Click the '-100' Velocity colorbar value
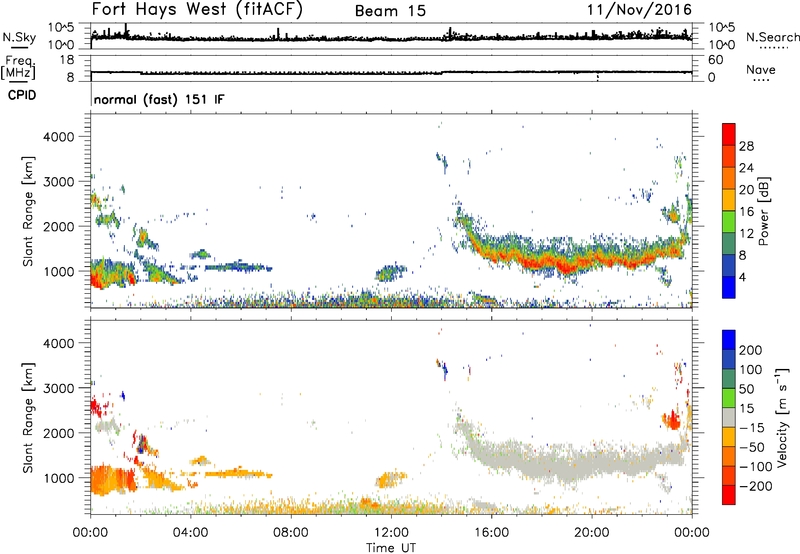The image size is (800, 554). [x=756, y=467]
